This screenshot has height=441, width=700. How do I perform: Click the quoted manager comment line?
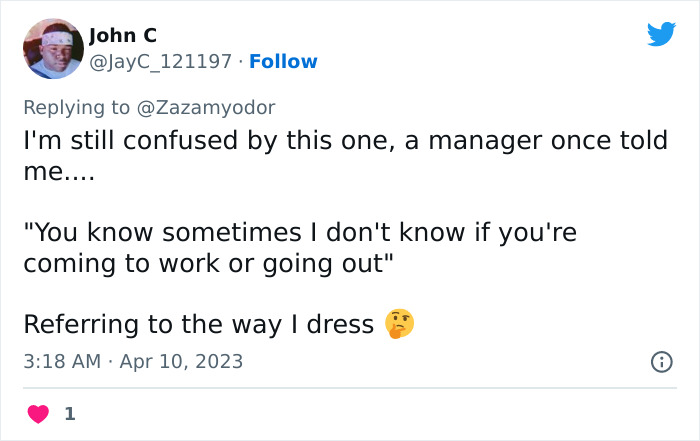click(300, 233)
